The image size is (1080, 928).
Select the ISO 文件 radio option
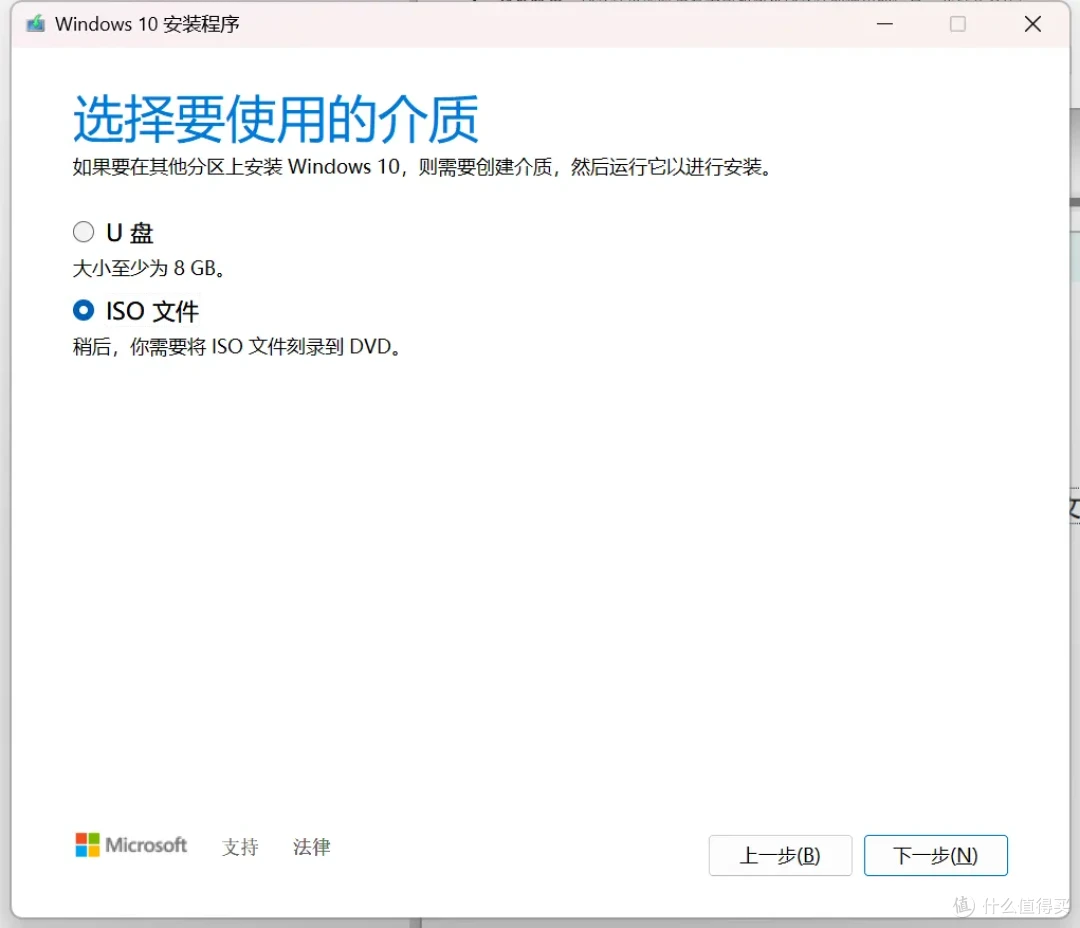pos(83,310)
